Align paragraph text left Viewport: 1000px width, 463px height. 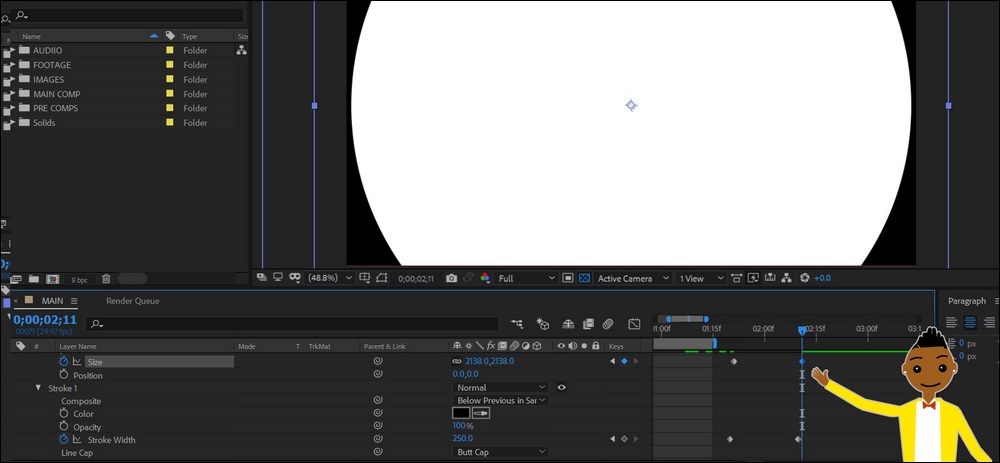951,323
